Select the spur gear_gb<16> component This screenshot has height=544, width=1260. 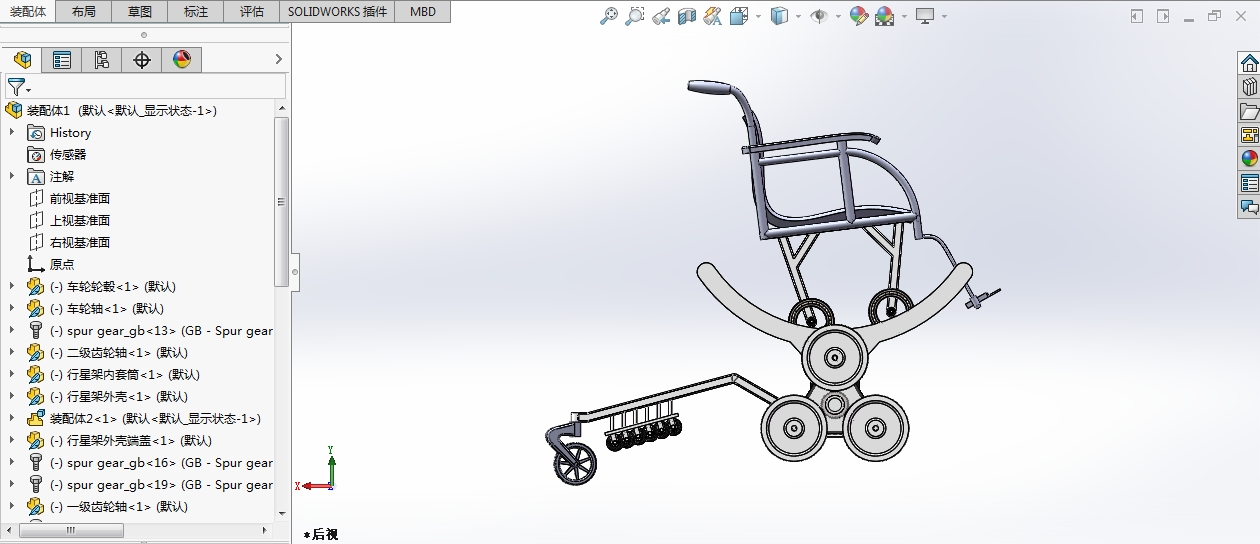click(x=149, y=463)
